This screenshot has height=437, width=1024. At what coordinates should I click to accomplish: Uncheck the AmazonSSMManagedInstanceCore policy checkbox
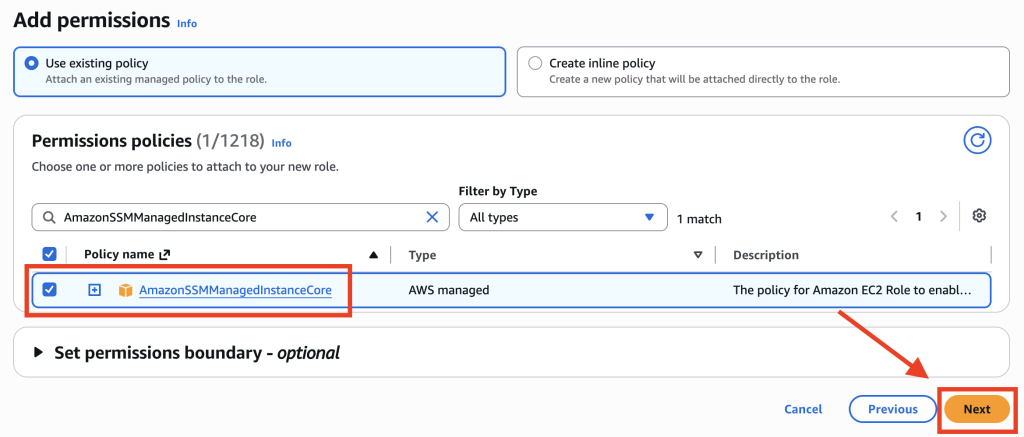coord(49,289)
